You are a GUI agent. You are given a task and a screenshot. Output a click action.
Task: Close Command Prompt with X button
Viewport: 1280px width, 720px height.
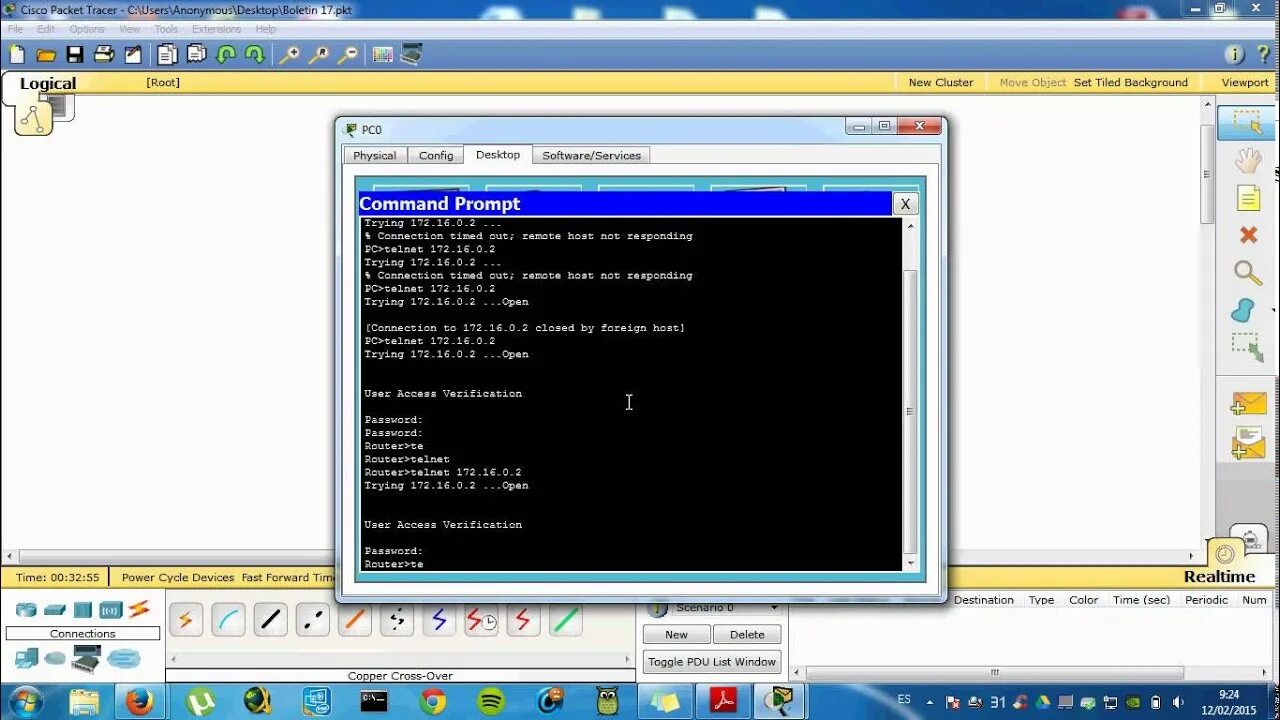coord(904,203)
